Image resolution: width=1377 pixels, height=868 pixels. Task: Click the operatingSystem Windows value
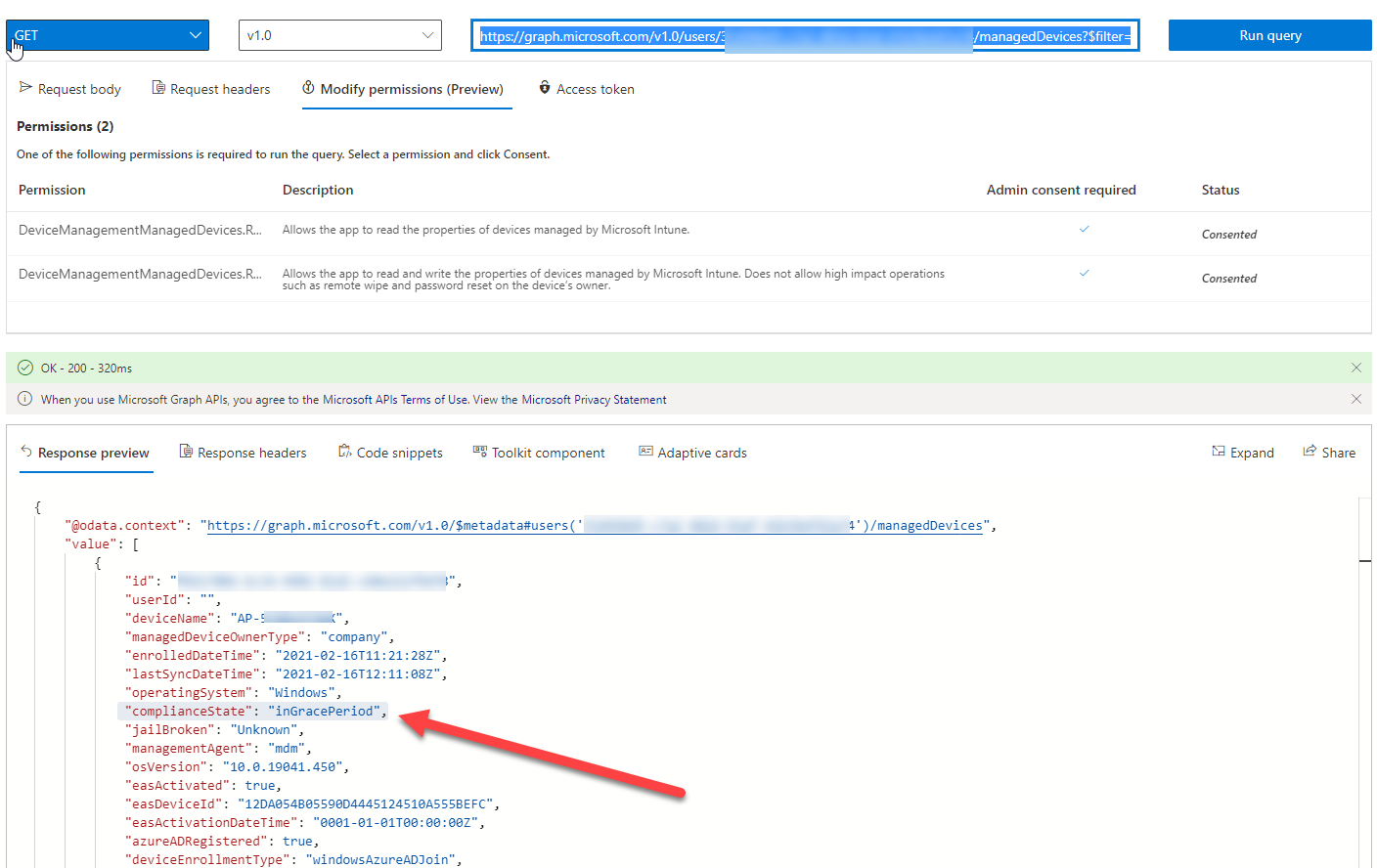[302, 693]
